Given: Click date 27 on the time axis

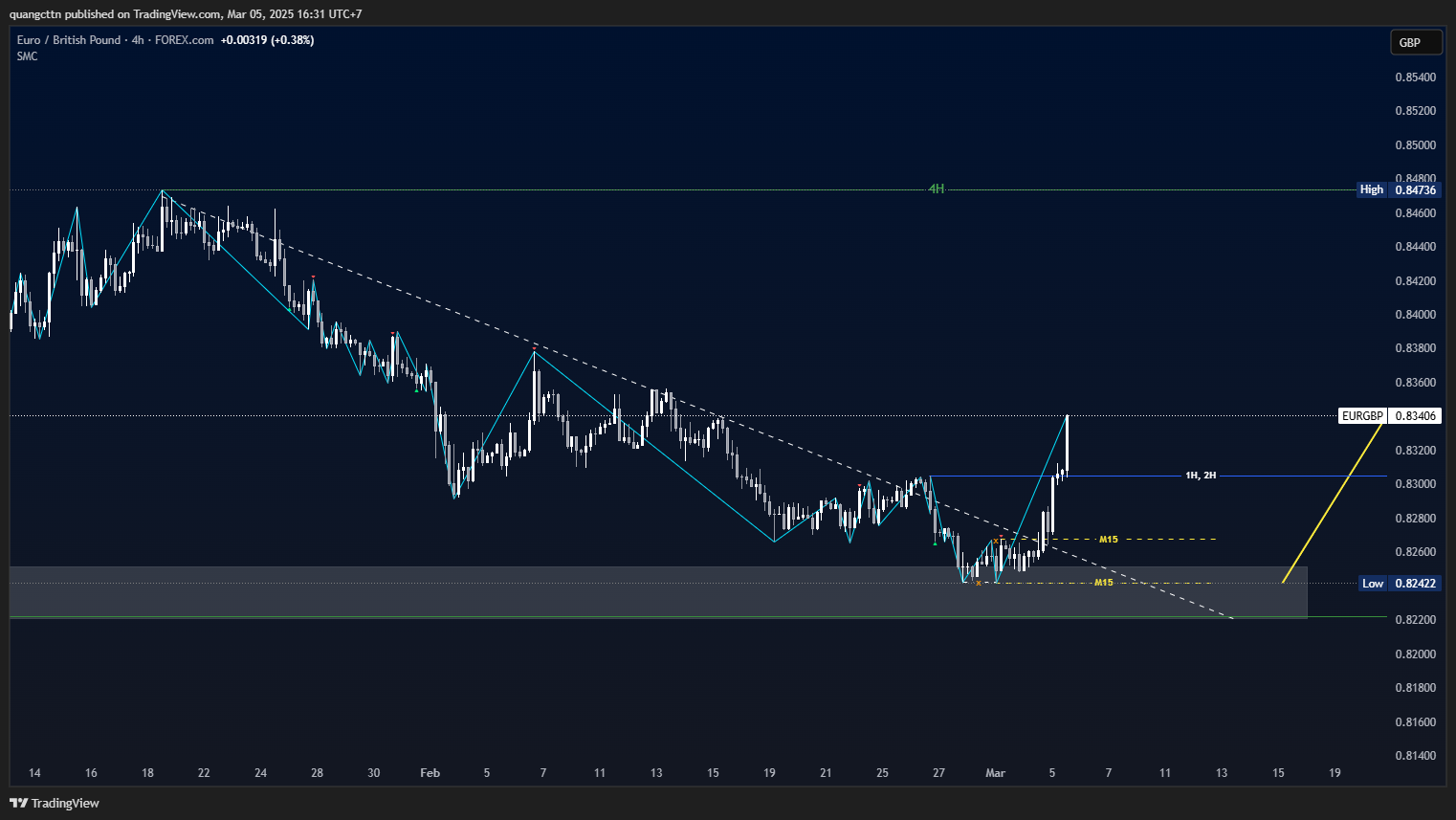Looking at the screenshot, I should click(x=938, y=773).
